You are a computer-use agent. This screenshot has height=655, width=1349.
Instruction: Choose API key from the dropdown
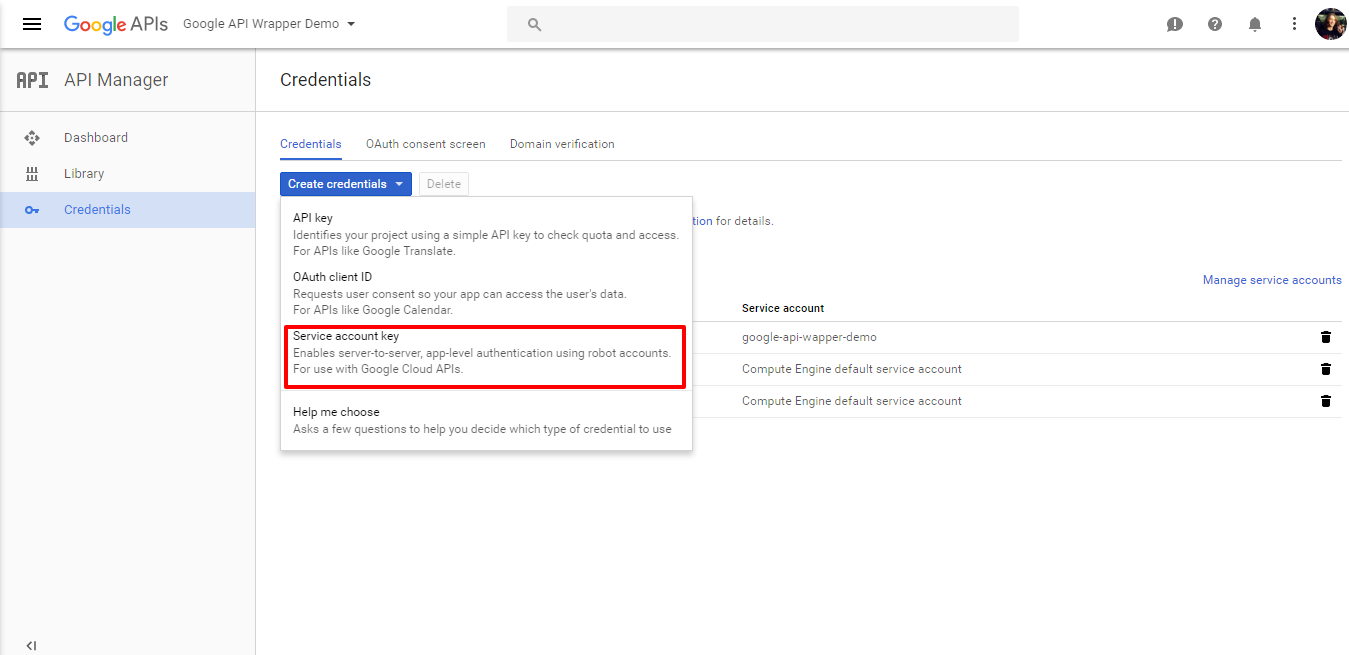[486, 234]
